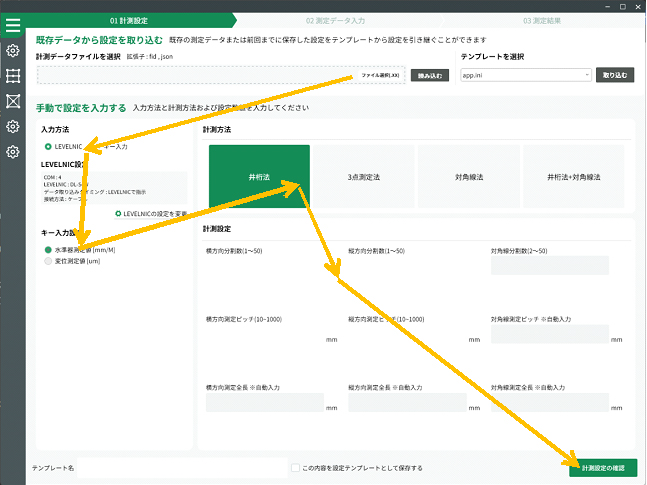Click the ファイル選択 button in the file area
The width and height of the screenshot is (647, 485).
[380, 75]
